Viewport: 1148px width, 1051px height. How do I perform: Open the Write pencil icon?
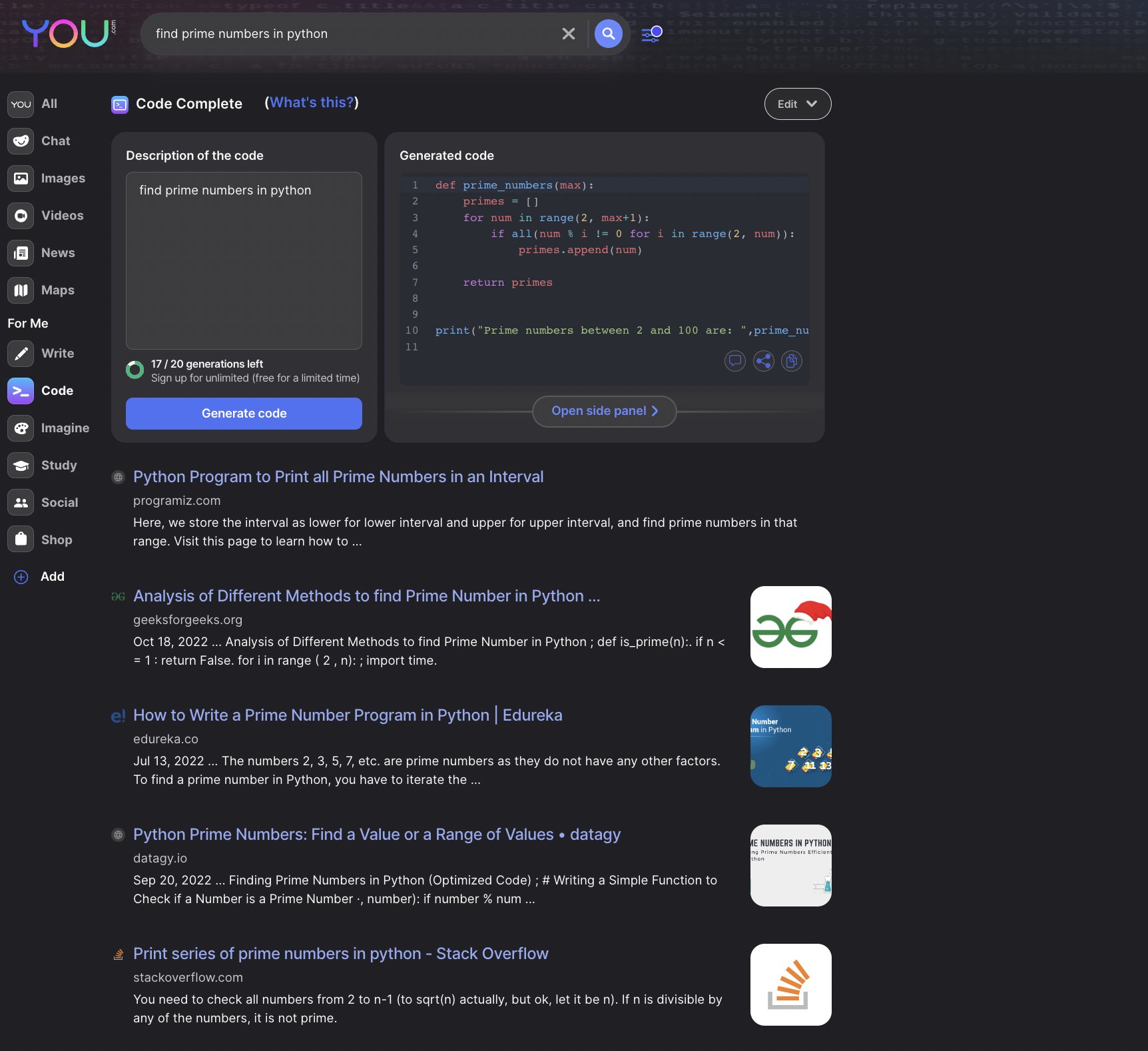pyautogui.click(x=21, y=354)
